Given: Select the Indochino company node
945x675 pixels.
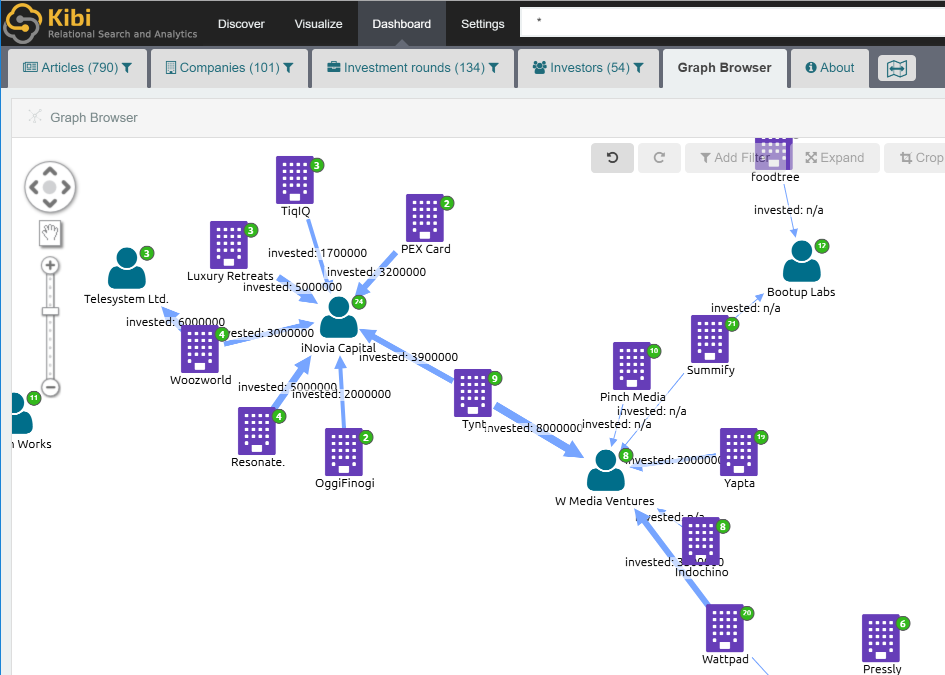Looking at the screenshot, I should point(701,541).
